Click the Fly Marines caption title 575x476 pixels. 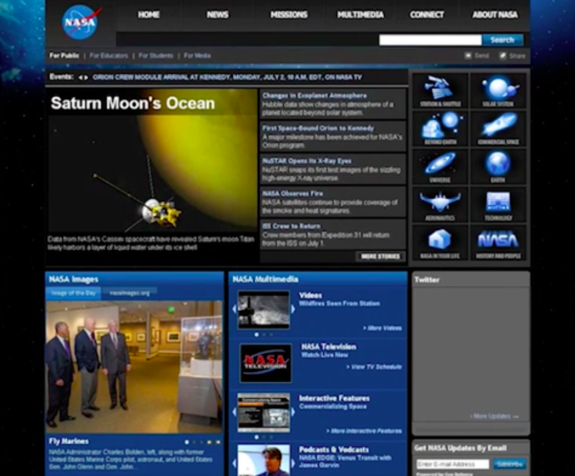69,441
